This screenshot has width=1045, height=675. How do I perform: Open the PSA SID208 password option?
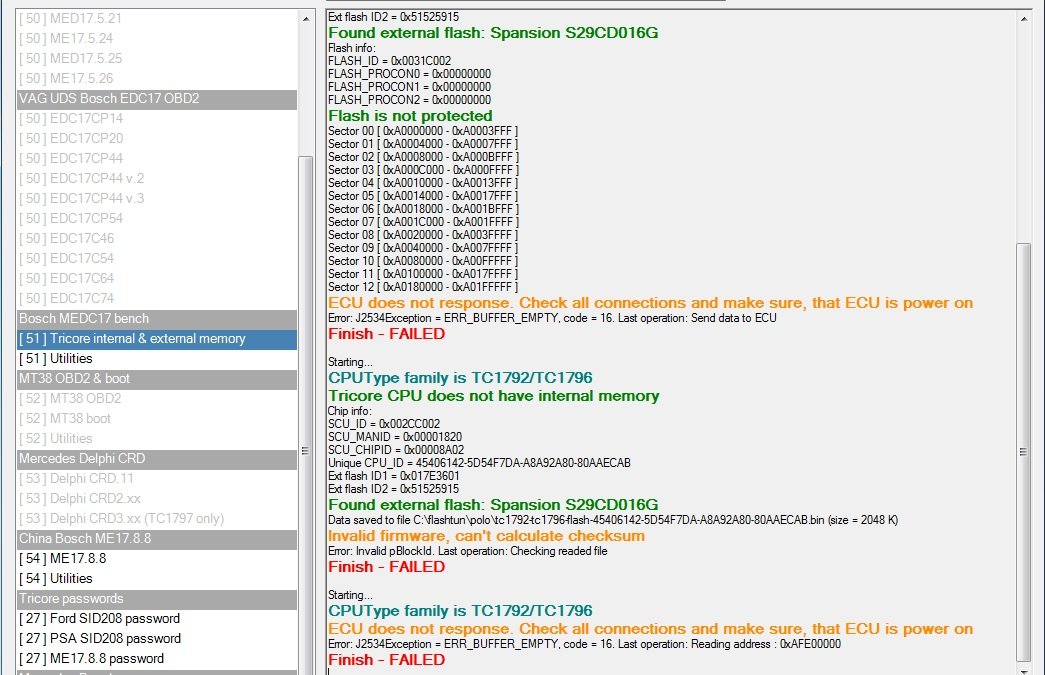(x=99, y=639)
